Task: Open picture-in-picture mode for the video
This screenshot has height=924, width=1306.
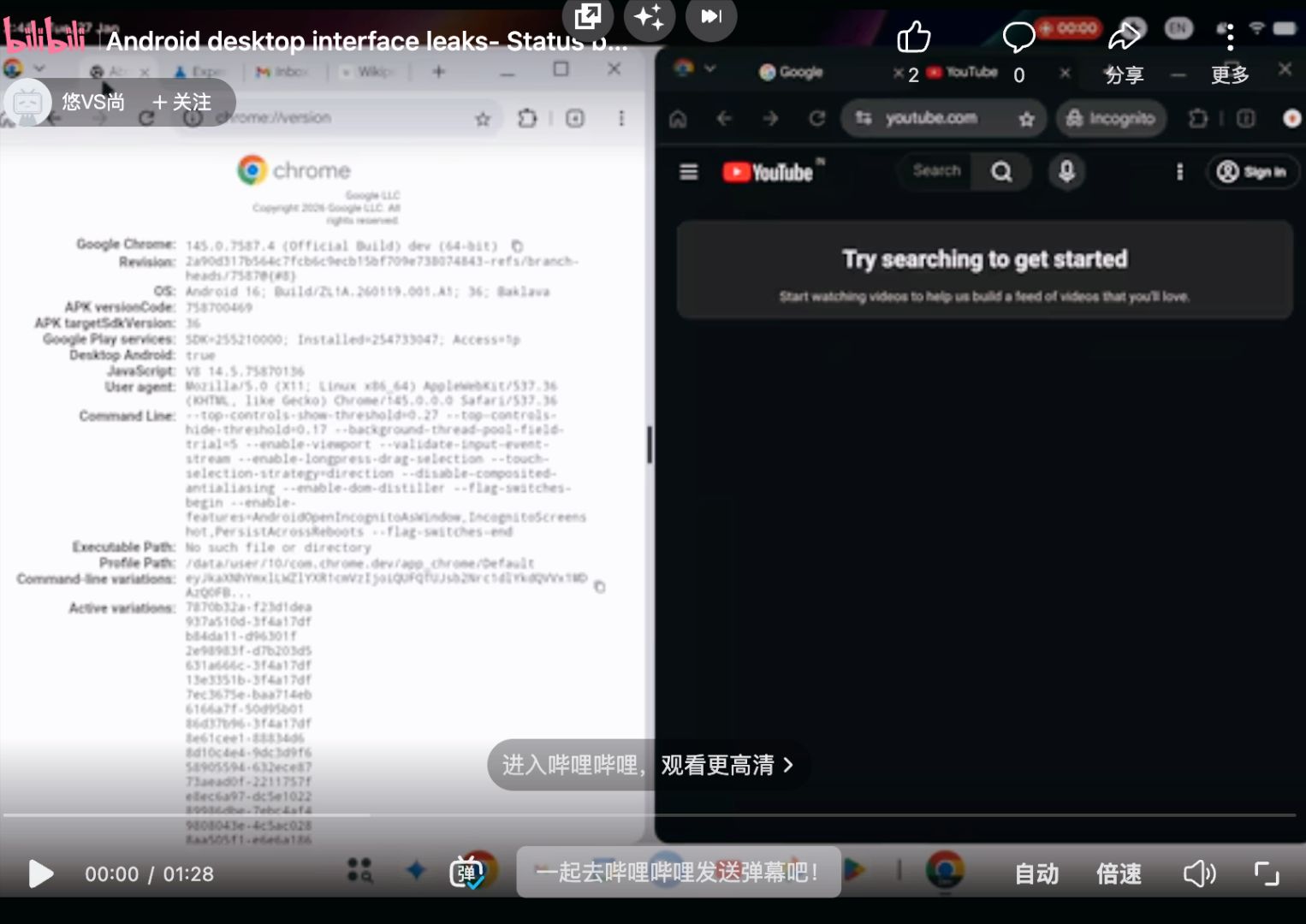Action: point(588,16)
